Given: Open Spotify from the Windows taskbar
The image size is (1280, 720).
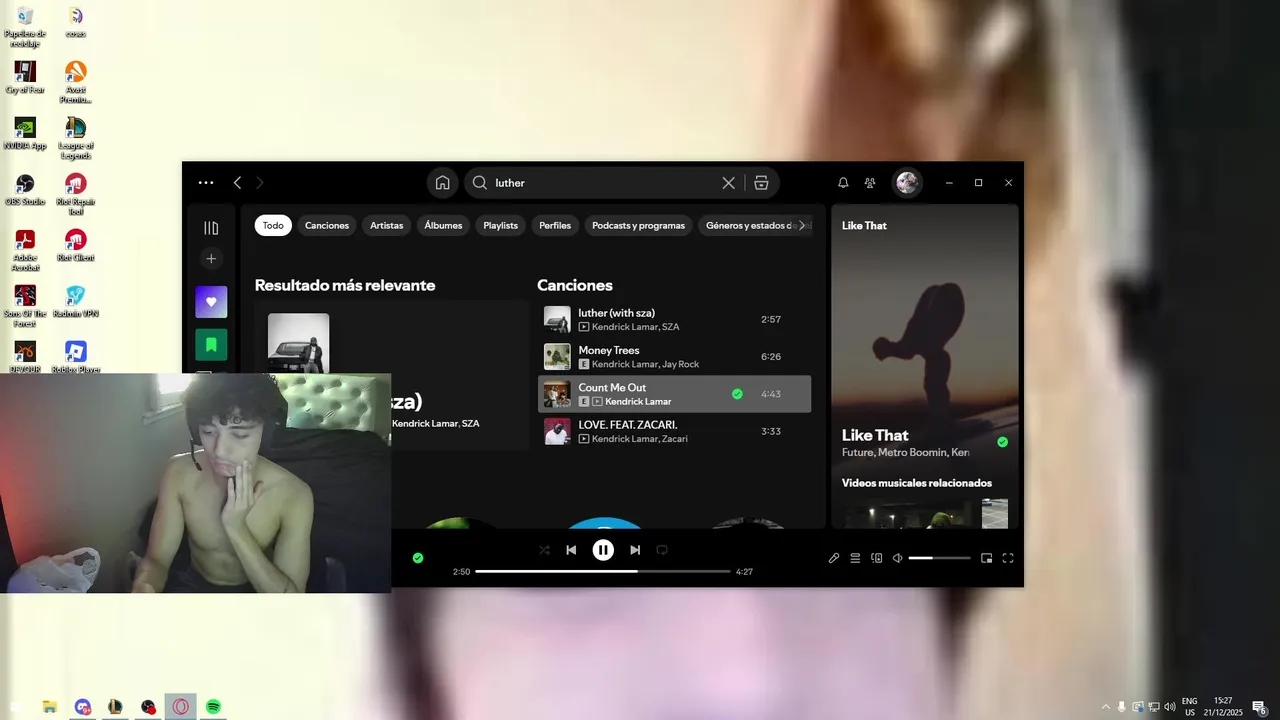Looking at the screenshot, I should click(213, 707).
